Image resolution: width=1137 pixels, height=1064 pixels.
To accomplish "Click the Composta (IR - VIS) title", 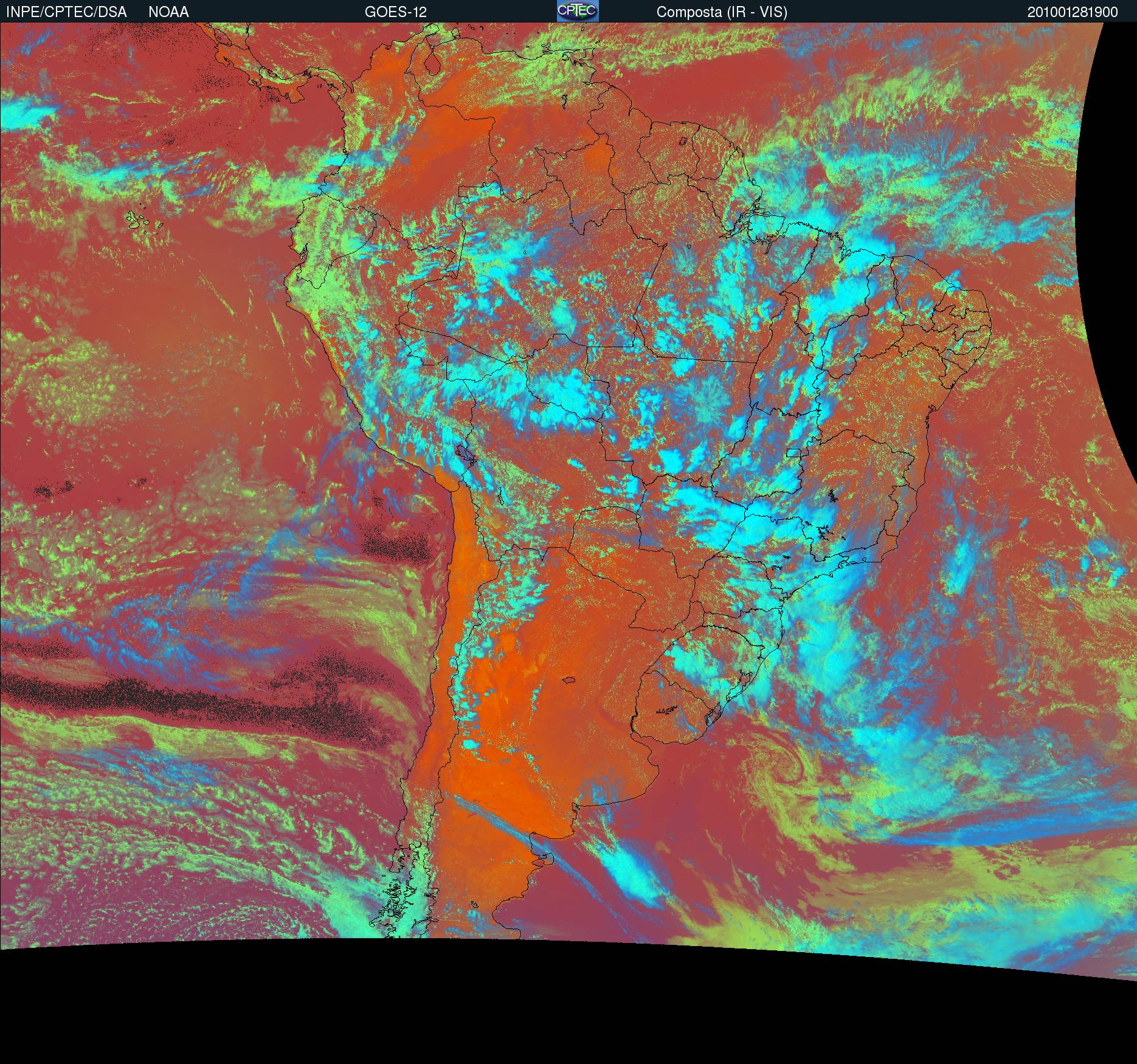I will [722, 12].
